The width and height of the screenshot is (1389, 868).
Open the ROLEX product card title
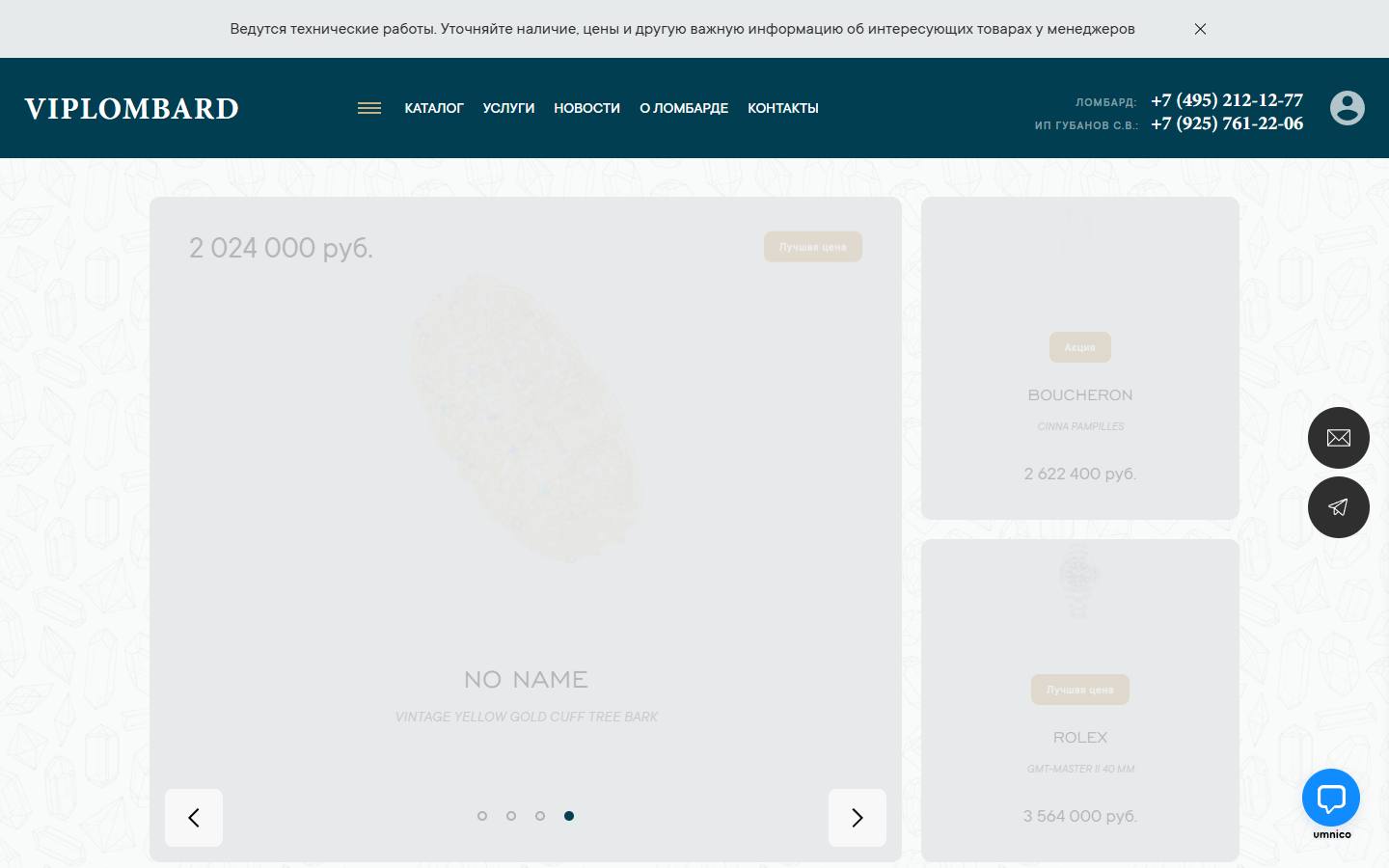[1080, 738]
